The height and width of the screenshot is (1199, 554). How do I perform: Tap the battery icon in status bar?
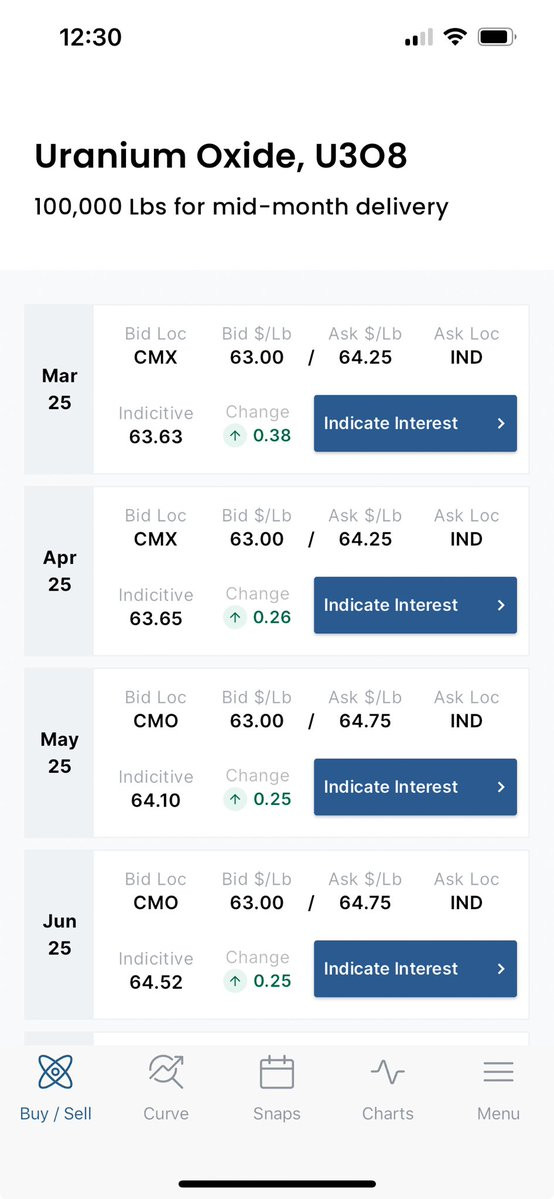click(x=497, y=37)
